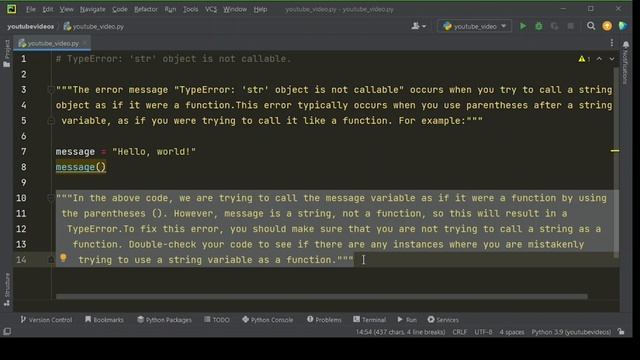The image size is (640, 360).
Task: Change the UTF-8 file encoding
Action: (483, 332)
